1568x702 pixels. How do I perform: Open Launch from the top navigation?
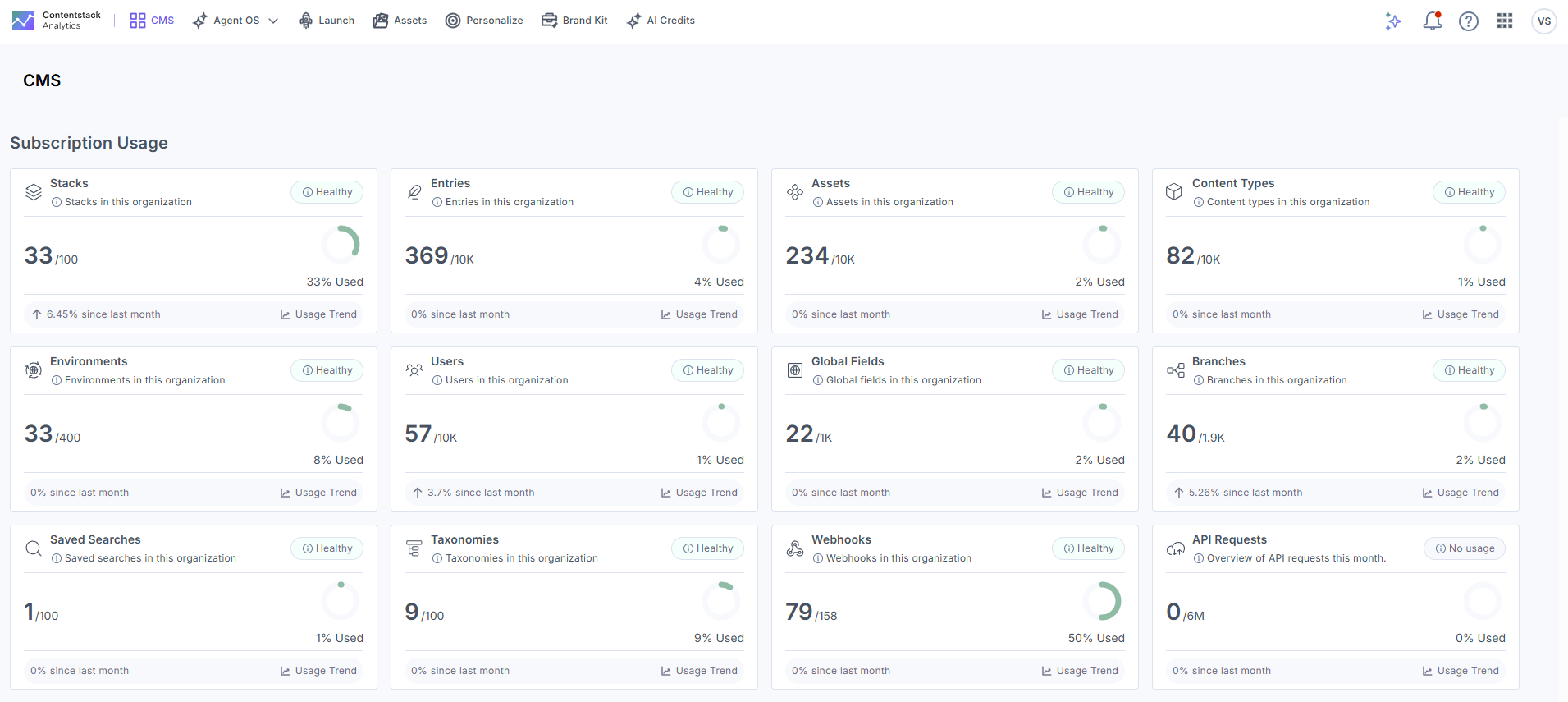click(327, 21)
